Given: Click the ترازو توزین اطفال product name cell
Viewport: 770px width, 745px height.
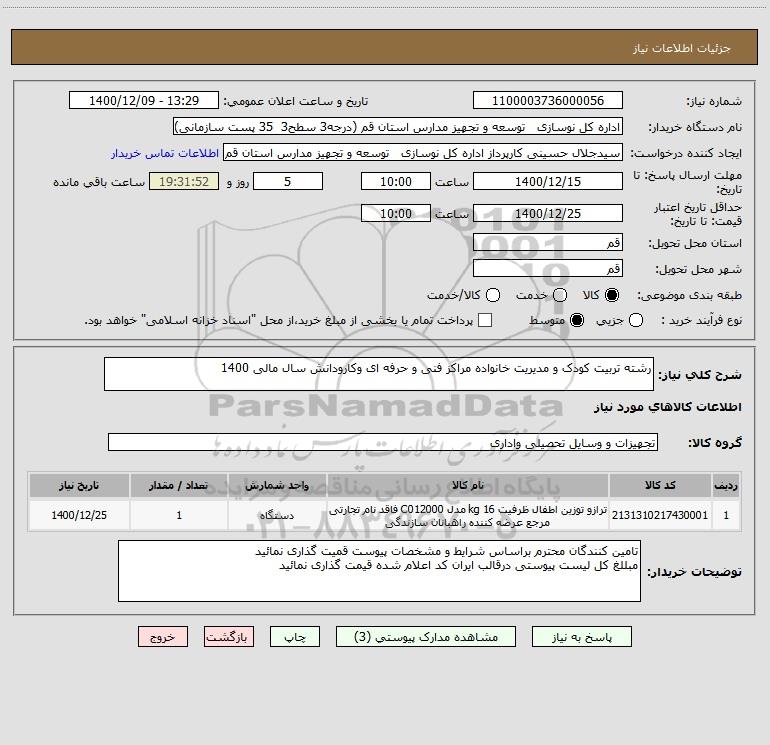Looking at the screenshot, I should (468, 515).
